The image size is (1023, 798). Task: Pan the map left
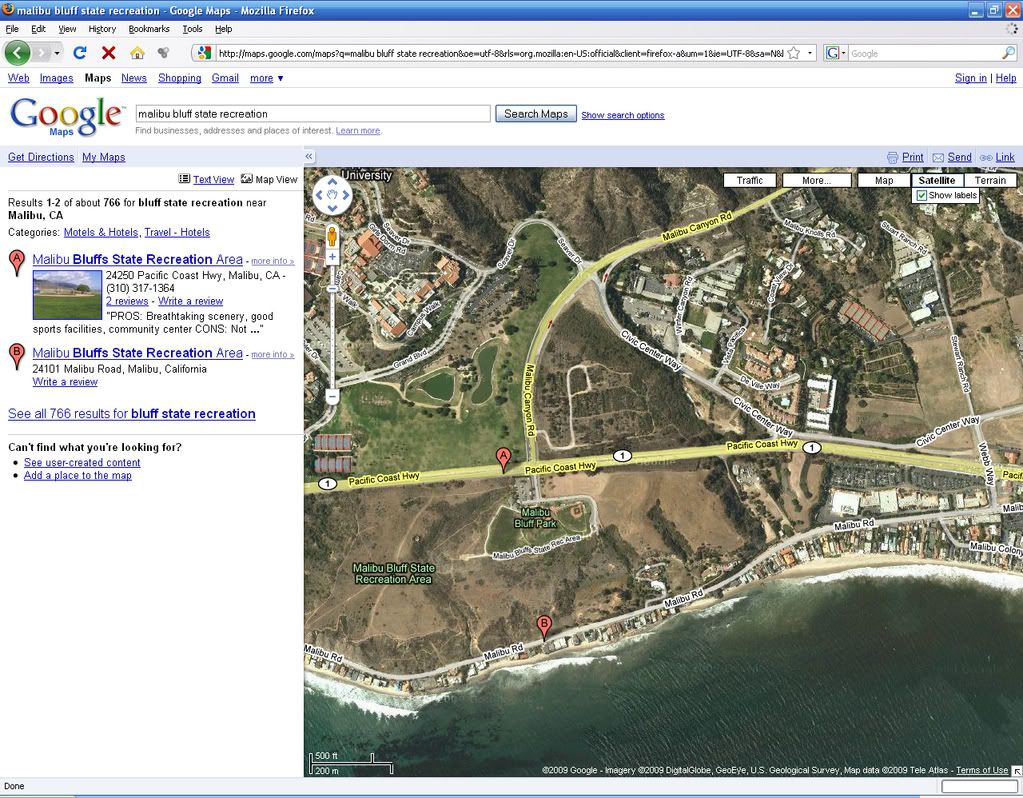pyautogui.click(x=319, y=194)
